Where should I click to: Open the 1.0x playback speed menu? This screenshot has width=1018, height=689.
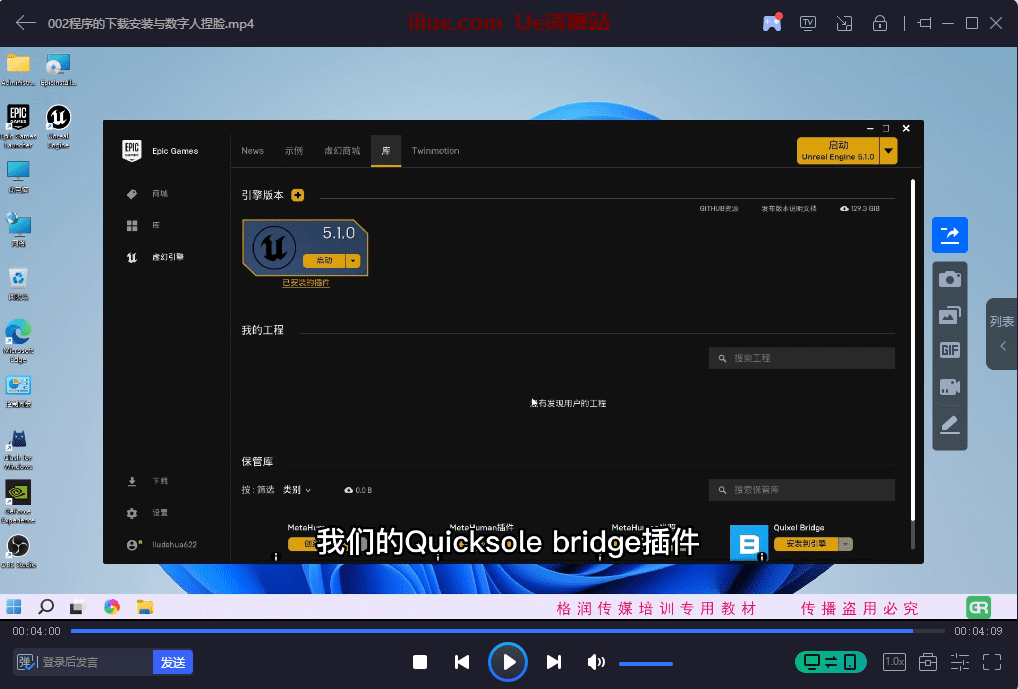[x=894, y=662]
